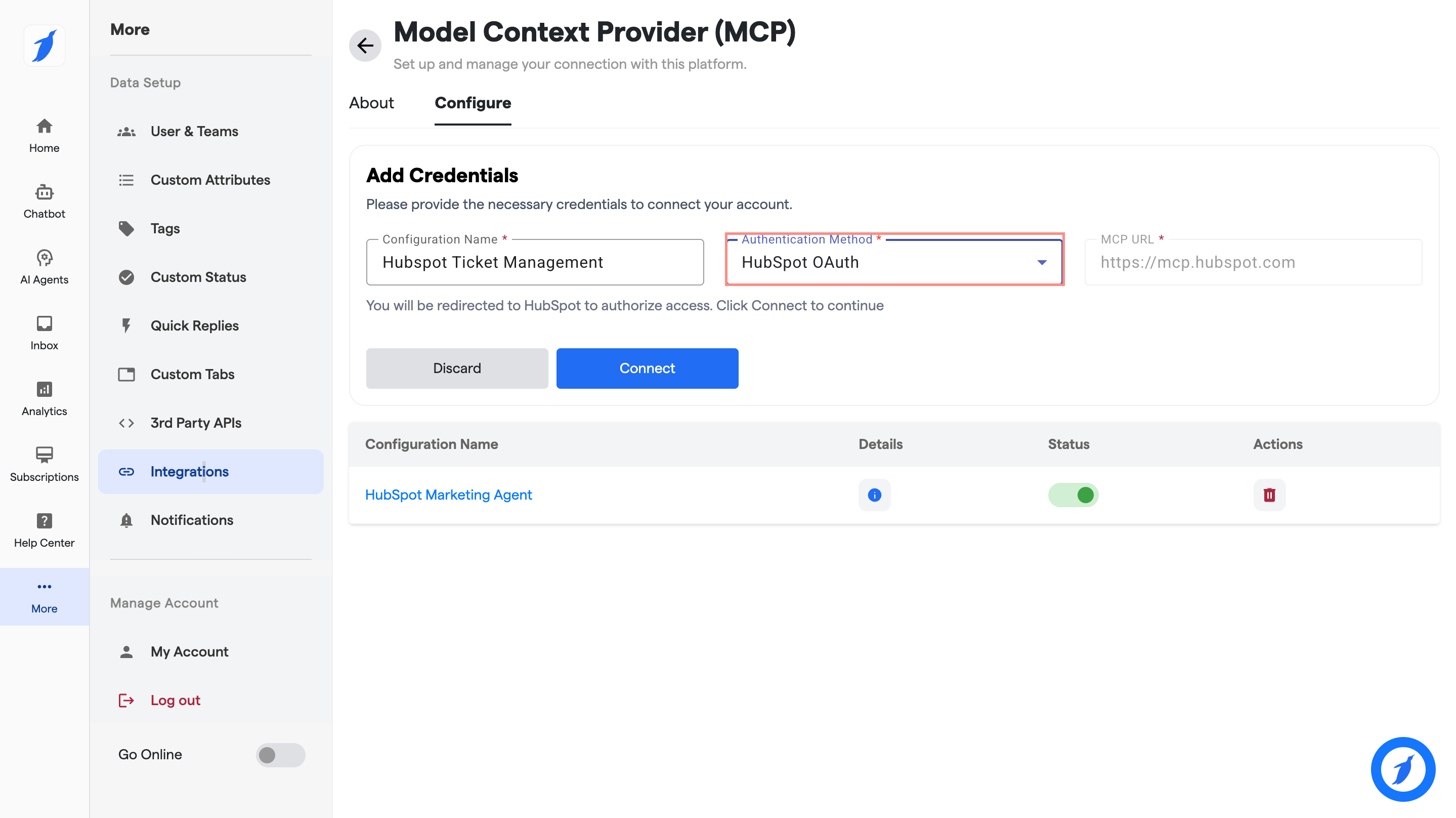Open Analytics in sidebar
This screenshot has height=818, width=1456.
click(x=44, y=399)
